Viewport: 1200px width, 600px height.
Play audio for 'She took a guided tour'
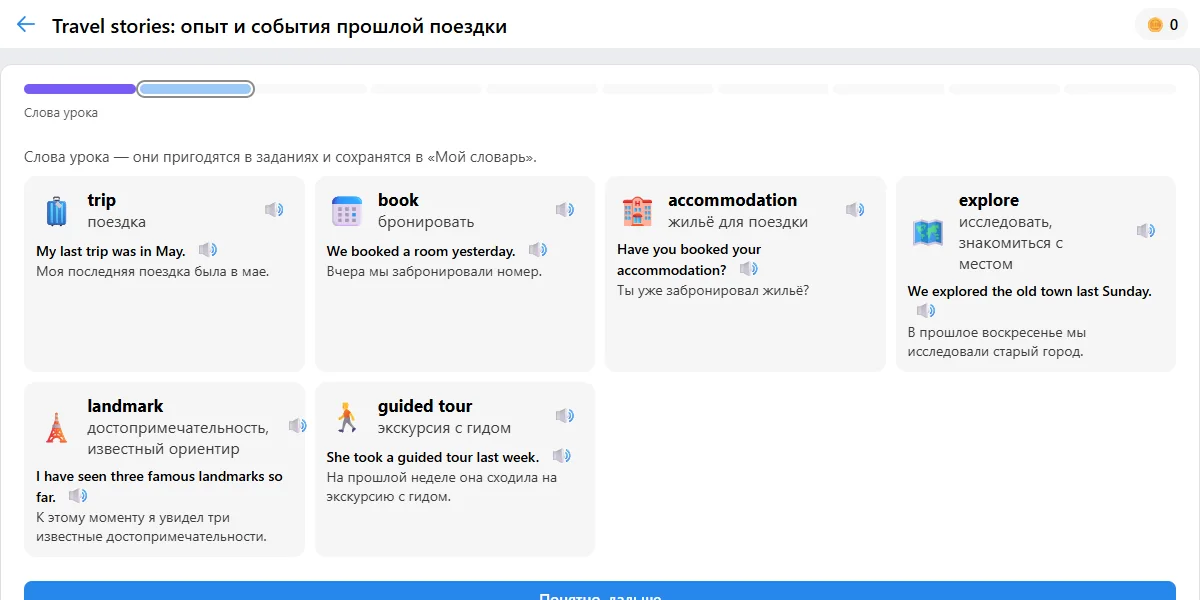pyautogui.click(x=562, y=456)
